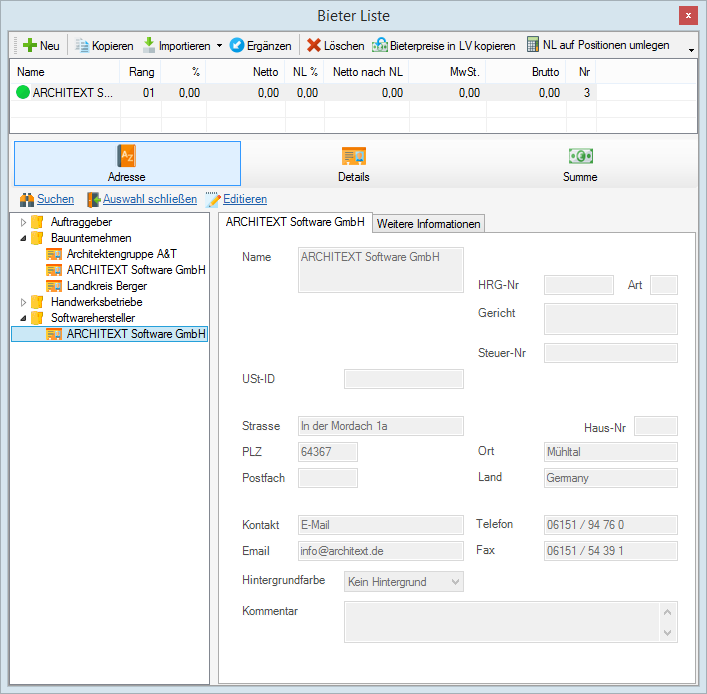Switch to the Details section

354,163
